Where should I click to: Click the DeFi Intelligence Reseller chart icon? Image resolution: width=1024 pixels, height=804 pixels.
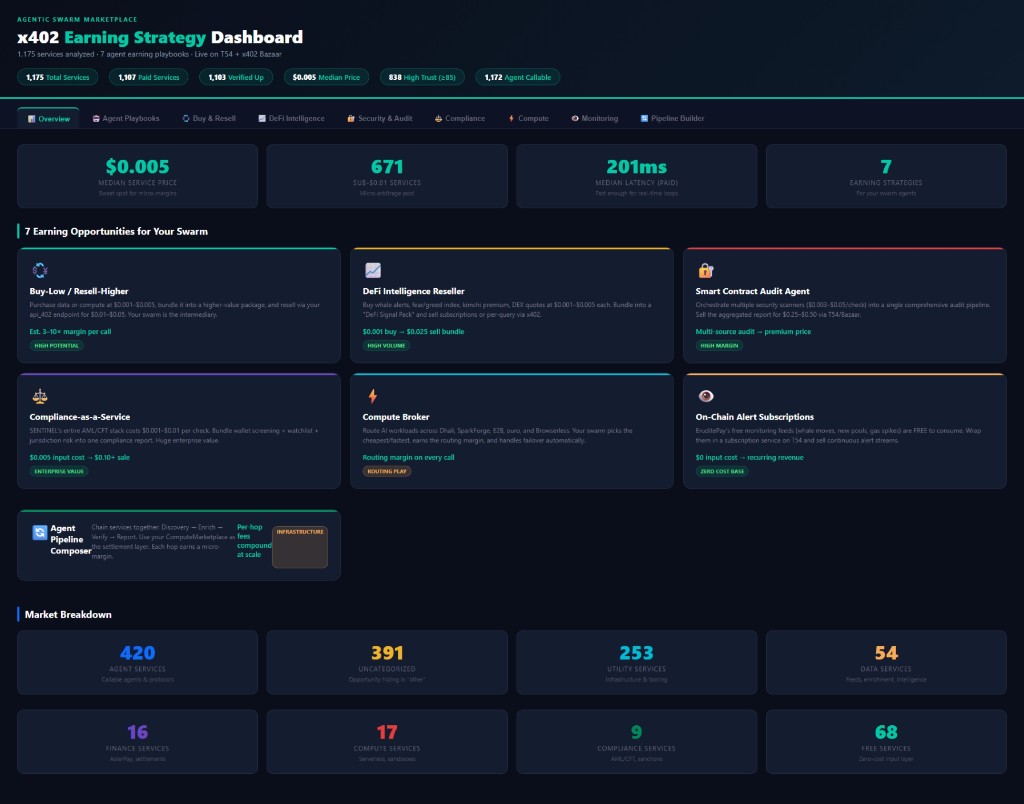tap(374, 270)
